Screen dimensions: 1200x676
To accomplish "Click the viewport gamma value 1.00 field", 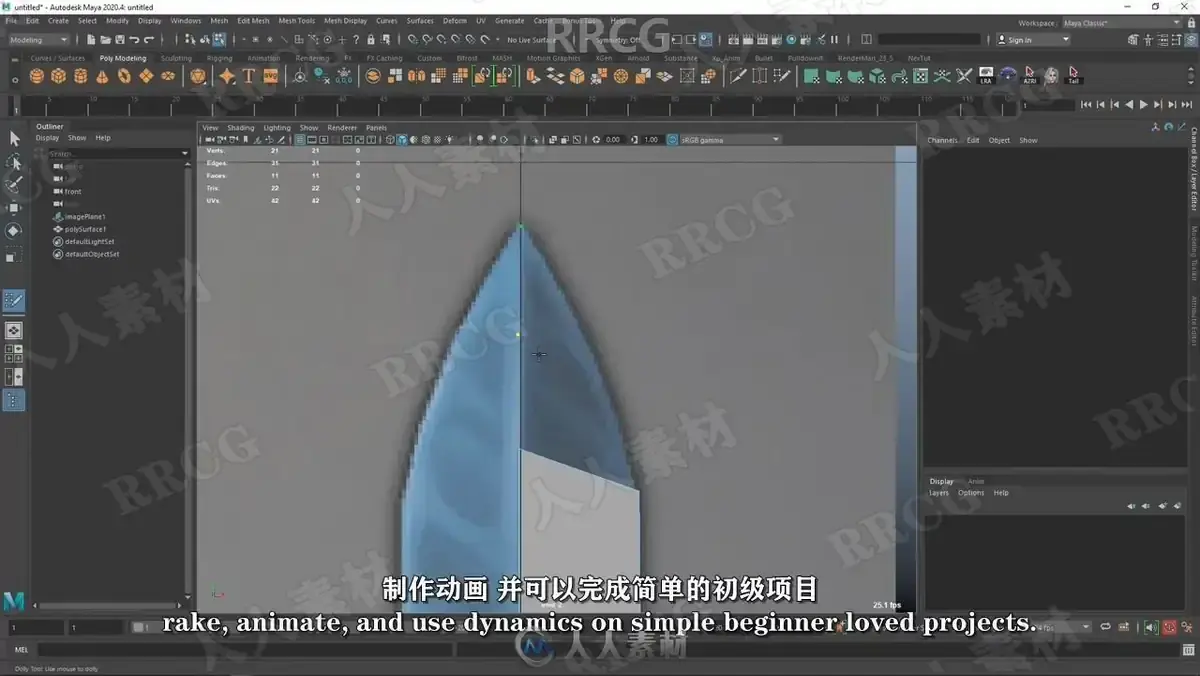I will (651, 140).
